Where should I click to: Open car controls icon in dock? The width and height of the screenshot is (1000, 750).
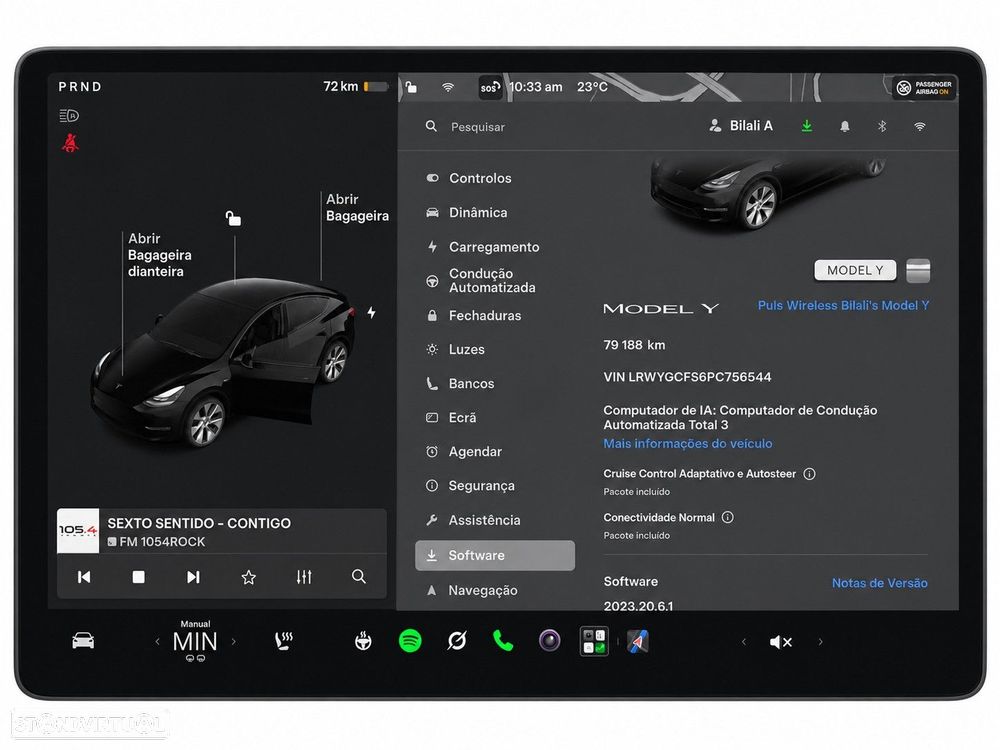tap(83, 640)
